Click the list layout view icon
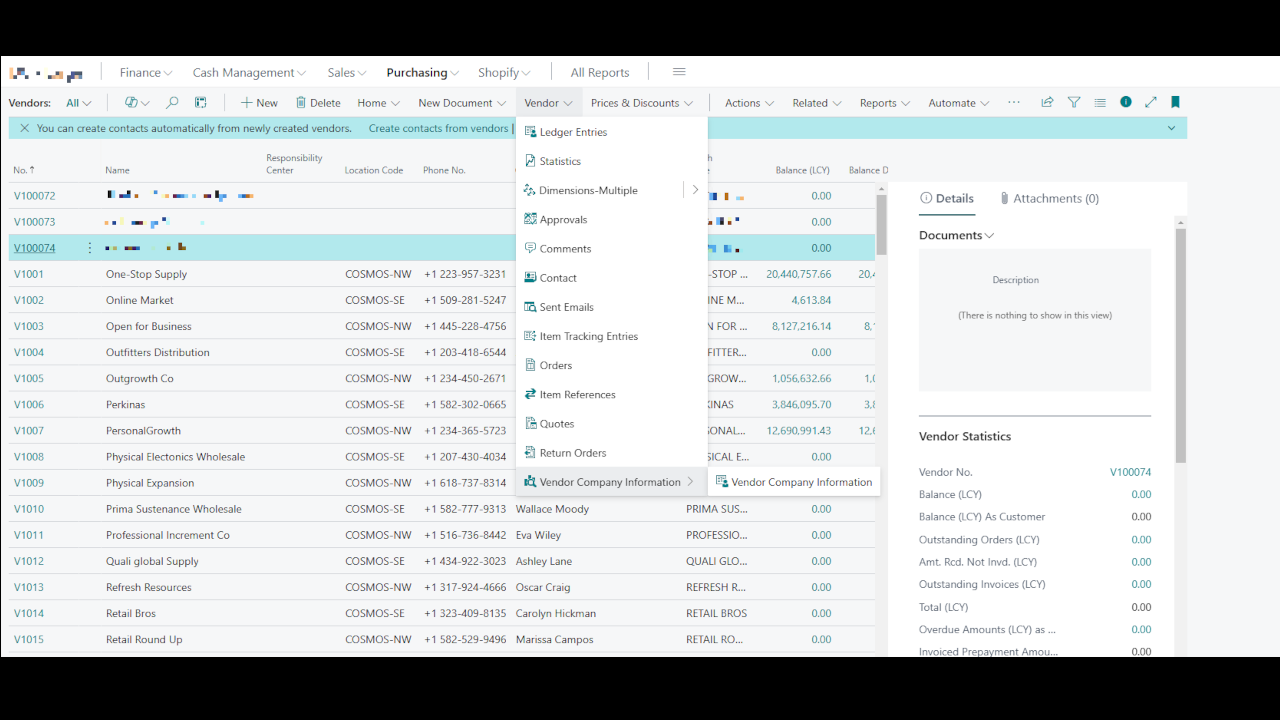 click(200, 102)
